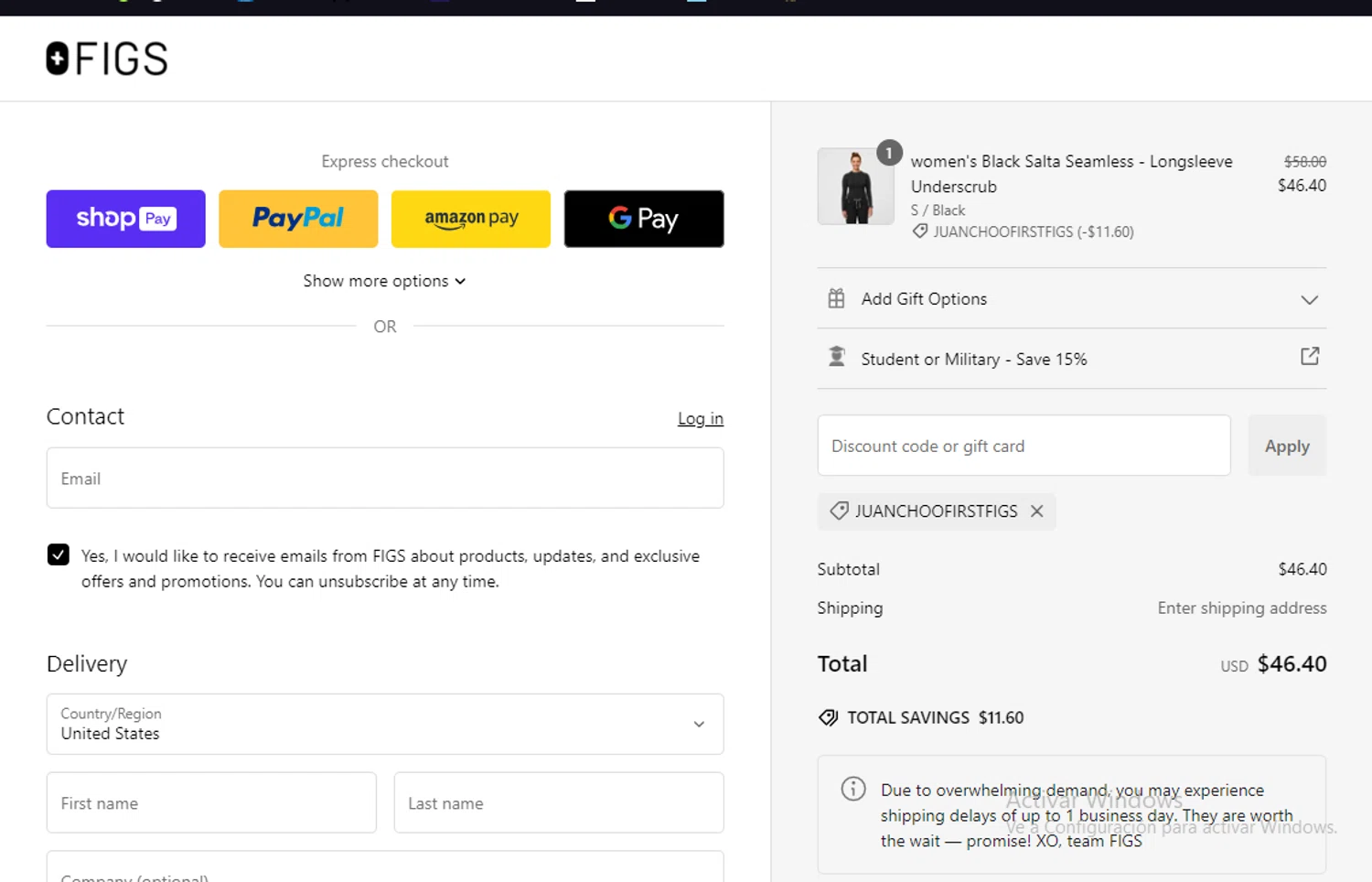The height and width of the screenshot is (882, 1372).
Task: Click the gift box icon
Action: coord(836,298)
